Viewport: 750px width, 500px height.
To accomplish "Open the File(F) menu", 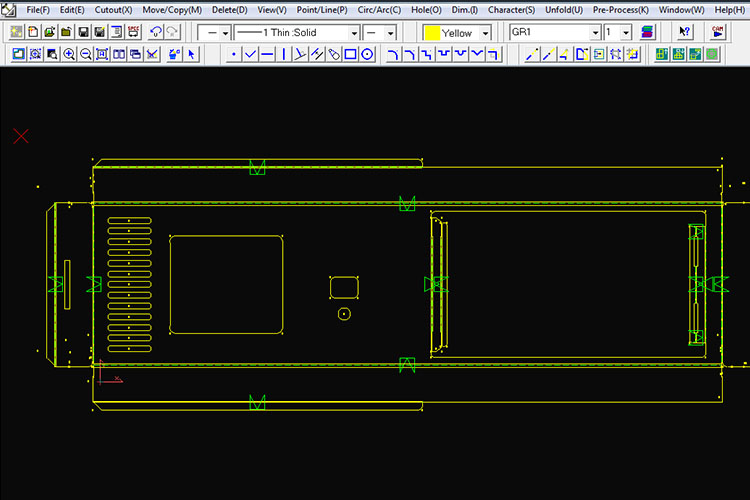I will 38,10.
